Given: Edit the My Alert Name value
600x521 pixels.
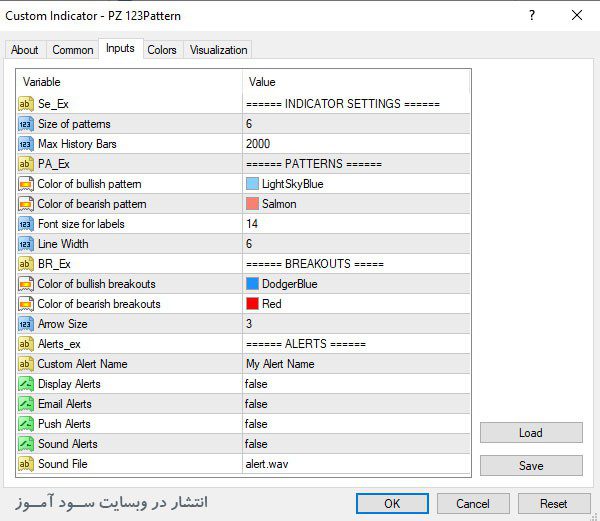Looking at the screenshot, I should pos(280,364).
